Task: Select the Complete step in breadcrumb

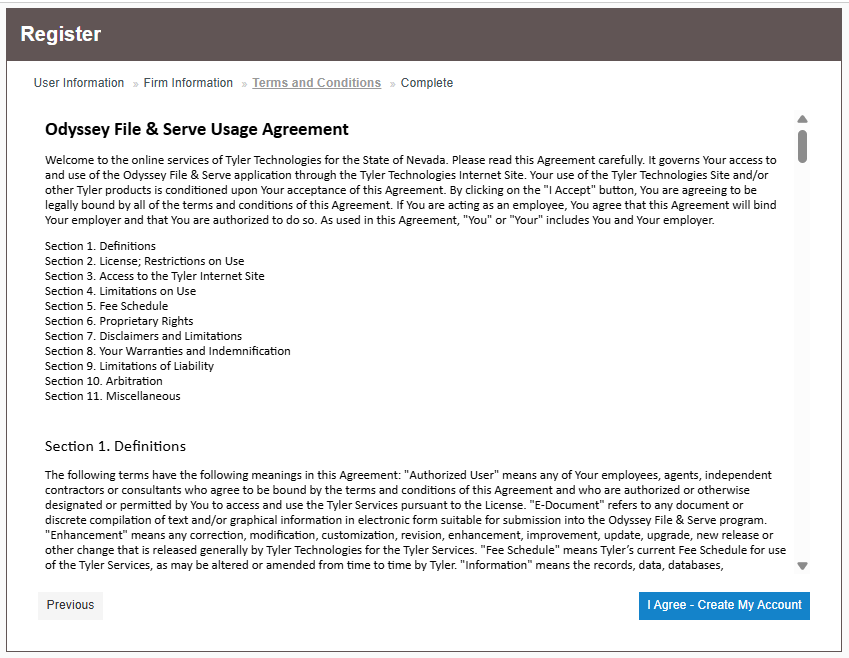Action: (x=427, y=83)
